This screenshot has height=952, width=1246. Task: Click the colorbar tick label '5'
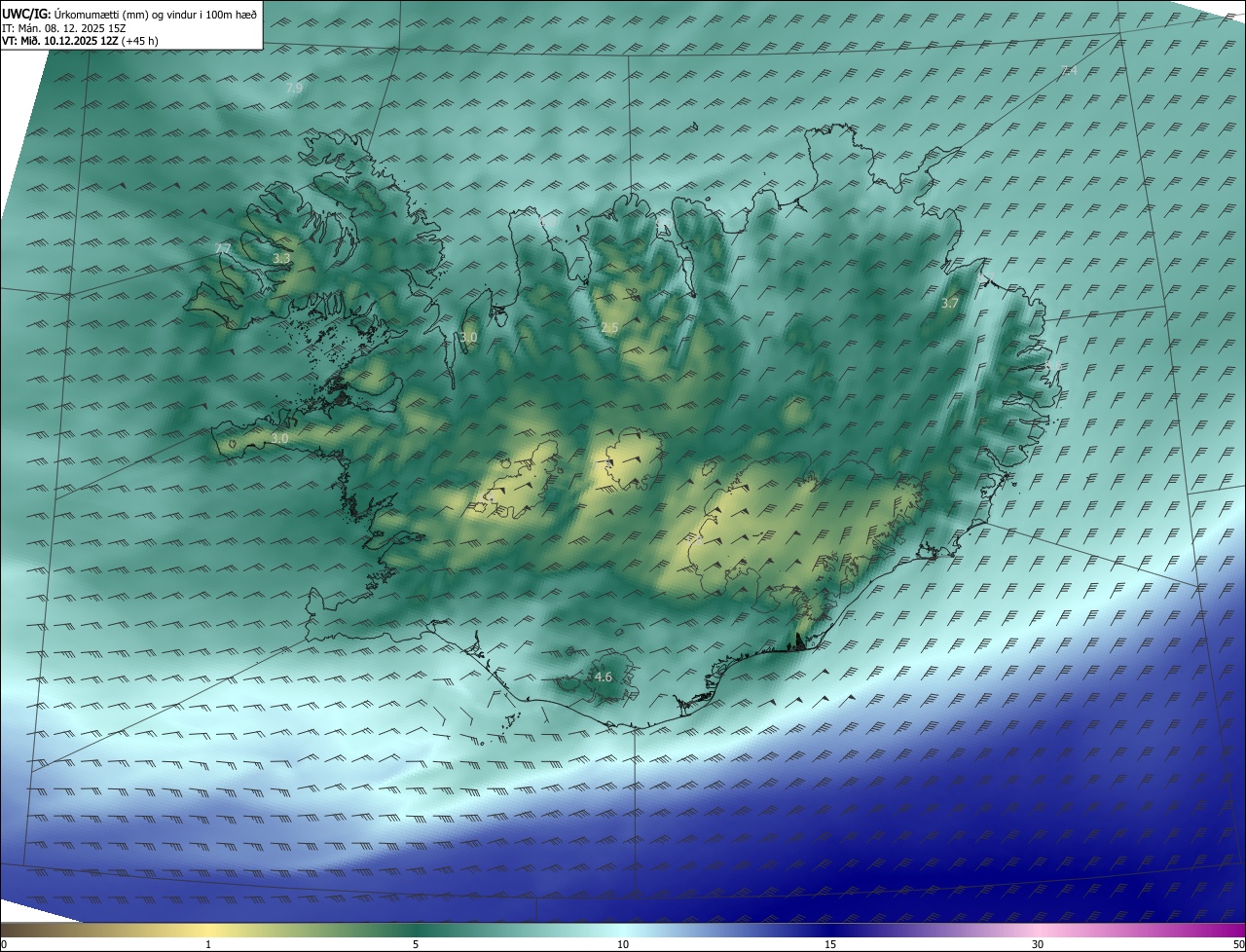[x=416, y=944]
